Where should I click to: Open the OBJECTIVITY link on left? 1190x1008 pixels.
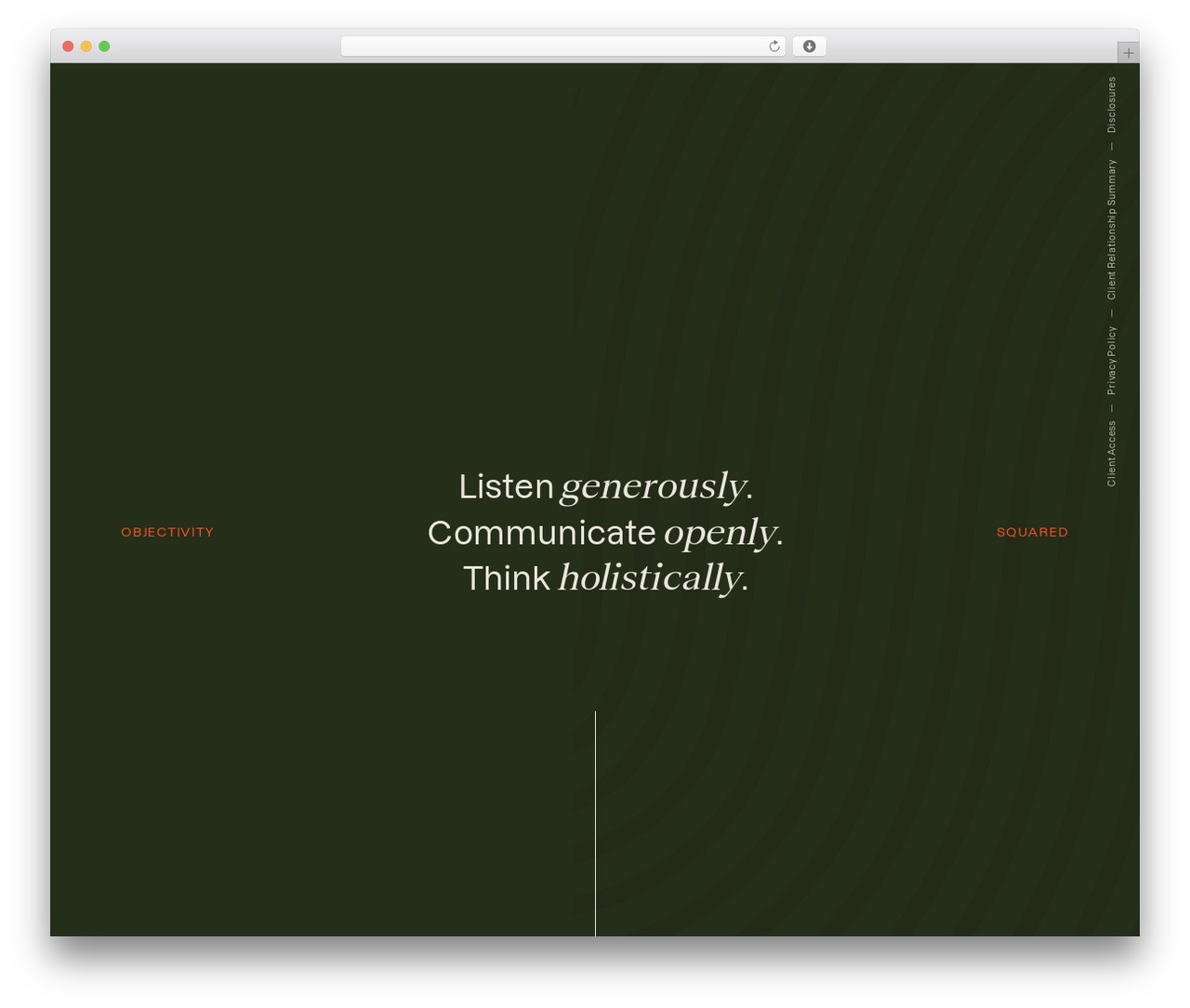(x=167, y=532)
